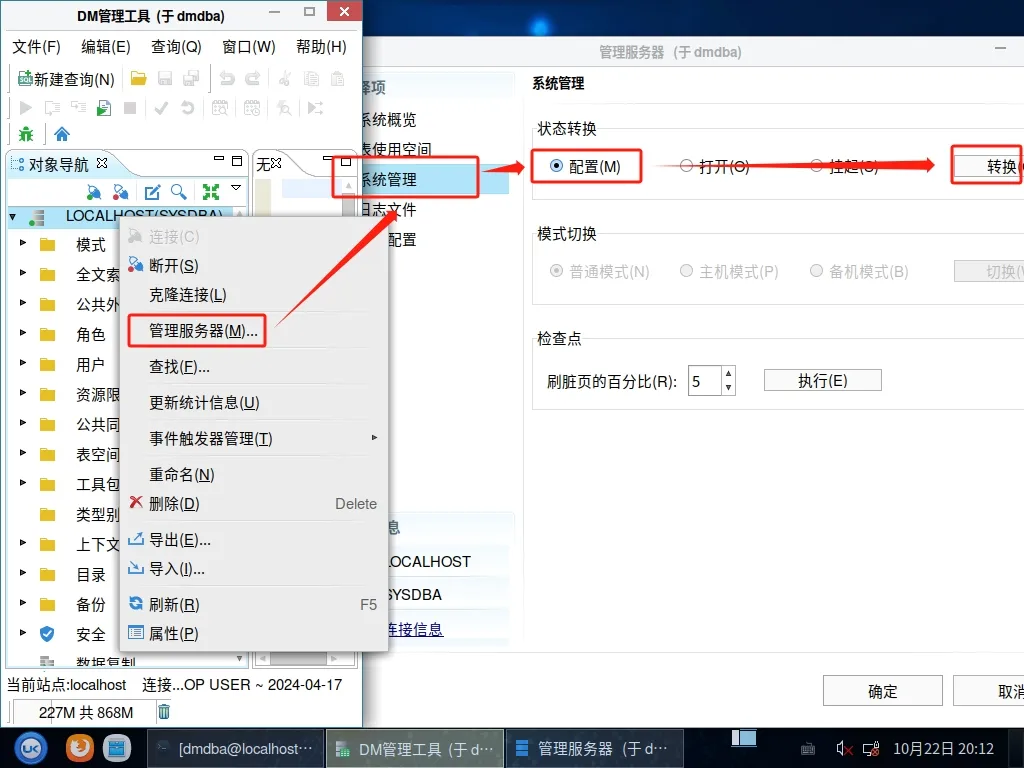Choose 管理服务器(M)... from context menu
Image resolution: width=1024 pixels, height=768 pixels.
pos(203,331)
